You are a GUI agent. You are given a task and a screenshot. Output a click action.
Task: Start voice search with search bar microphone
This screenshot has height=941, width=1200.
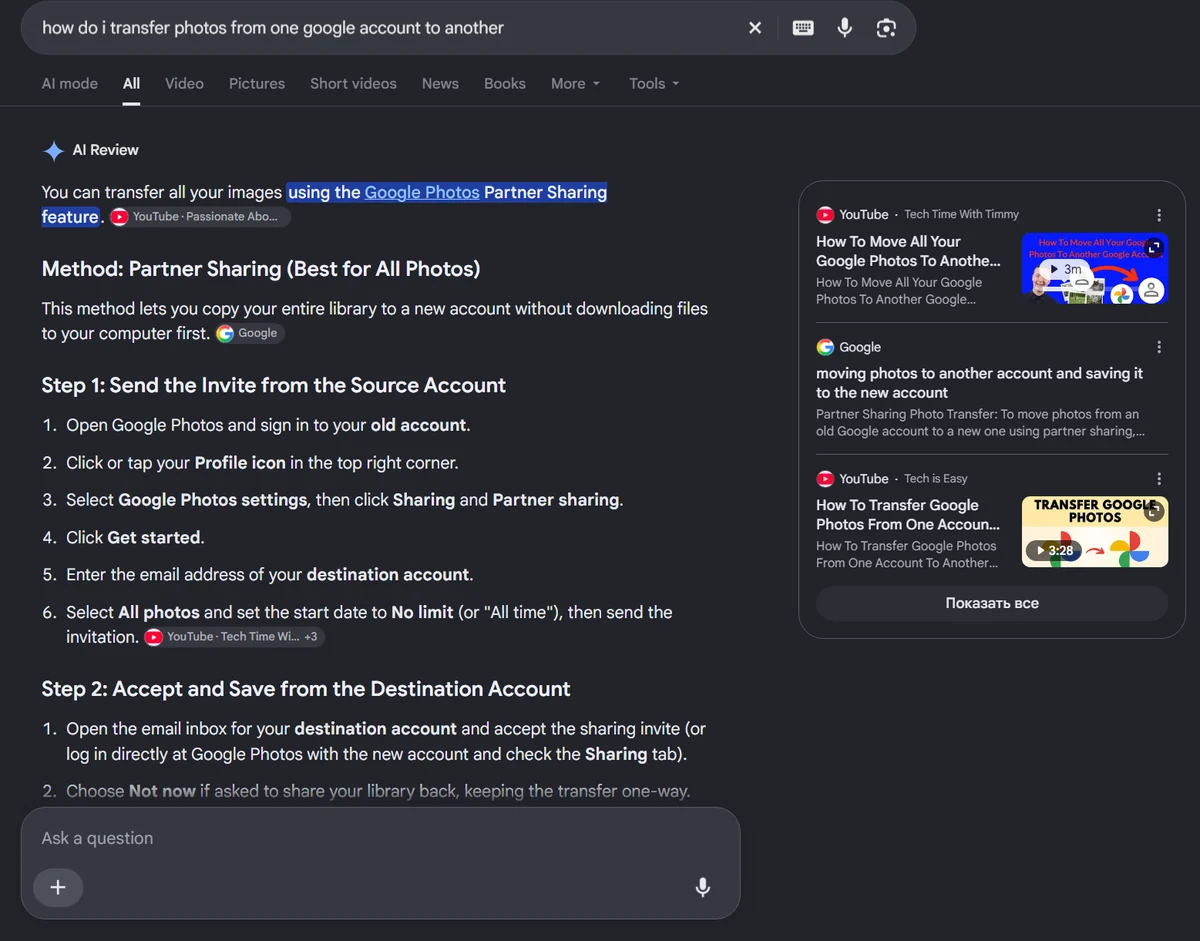pyautogui.click(x=845, y=28)
